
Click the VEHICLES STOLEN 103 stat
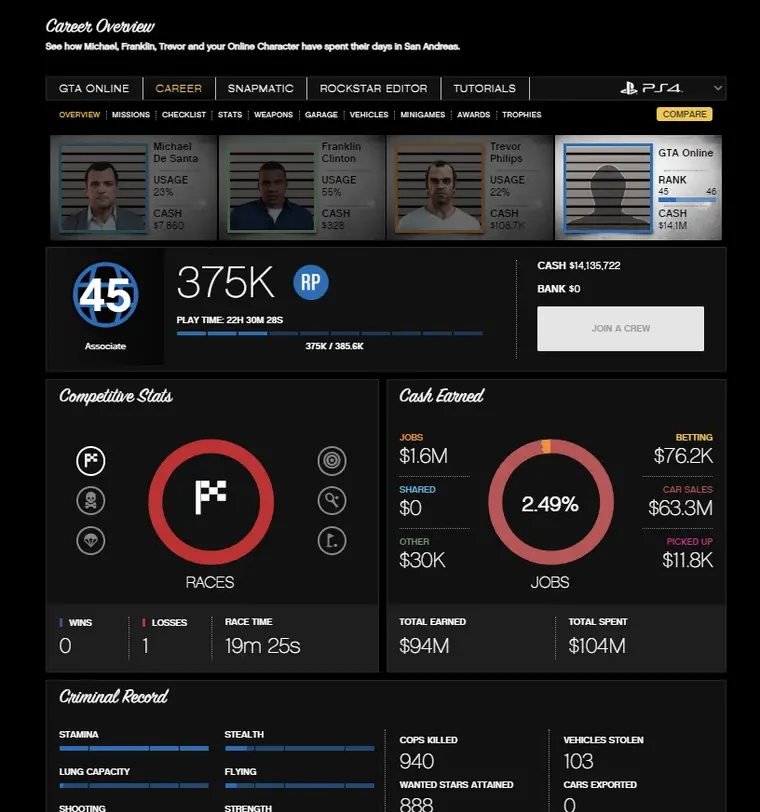click(603, 755)
